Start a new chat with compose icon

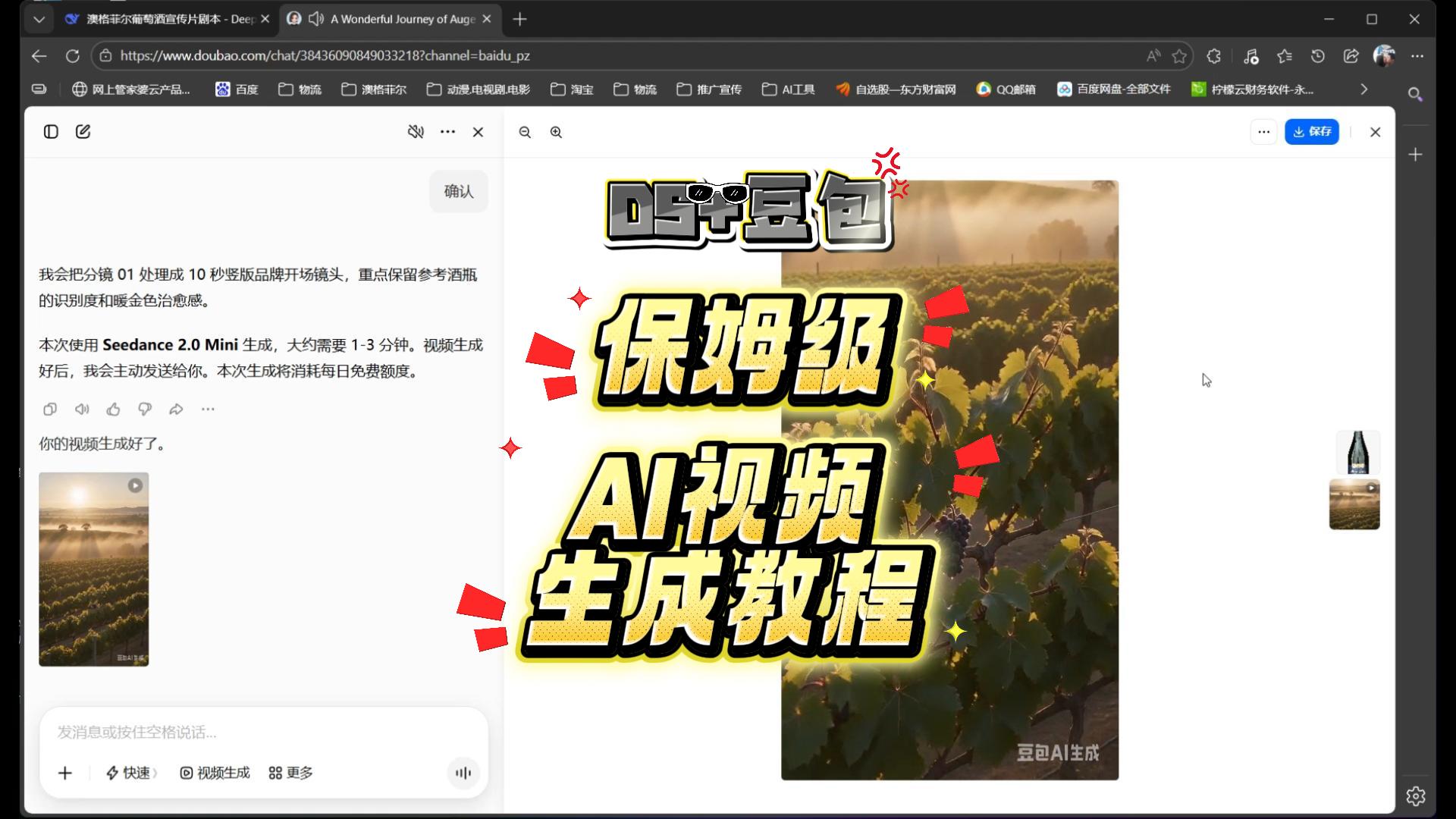coord(83,132)
